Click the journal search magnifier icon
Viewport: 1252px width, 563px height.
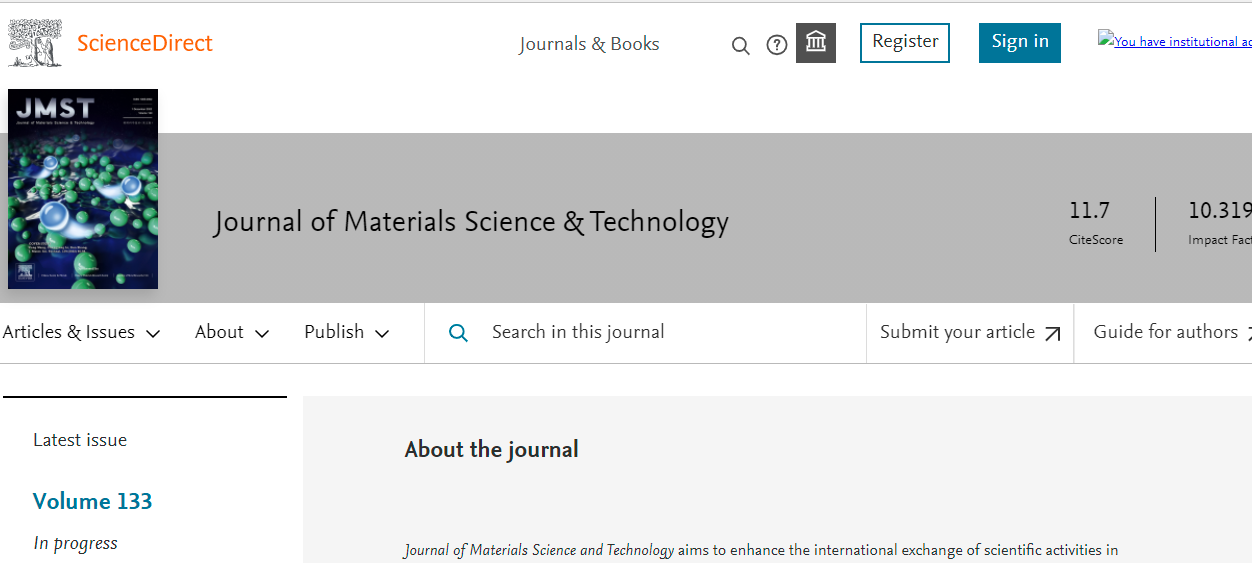pos(458,333)
